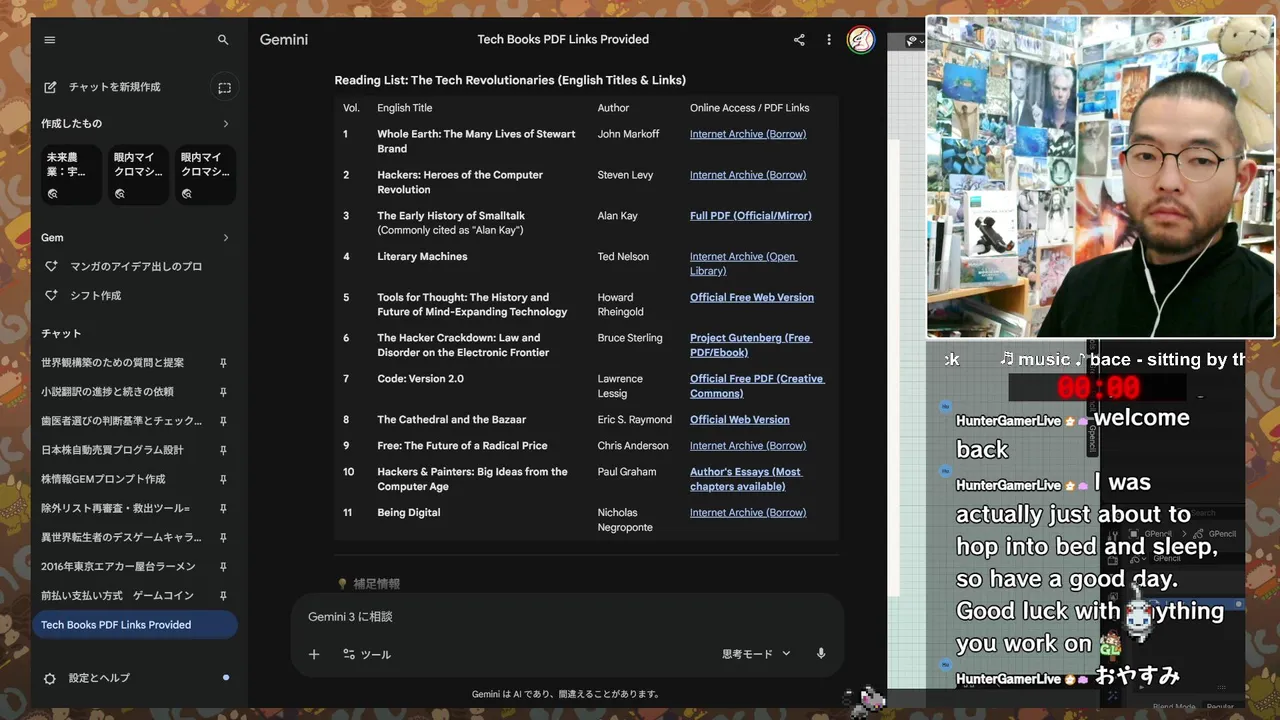Click the conversation title Tech Books PDF Links Provided
The height and width of the screenshot is (720, 1280).
pyautogui.click(x=563, y=40)
